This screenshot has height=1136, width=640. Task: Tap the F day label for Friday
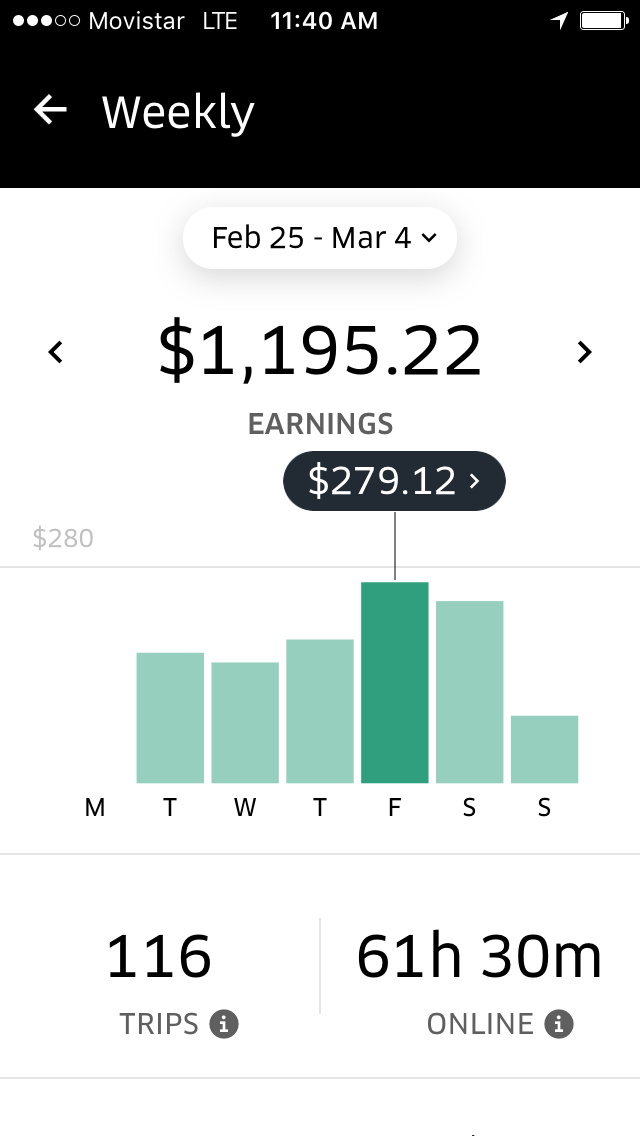[x=395, y=808]
